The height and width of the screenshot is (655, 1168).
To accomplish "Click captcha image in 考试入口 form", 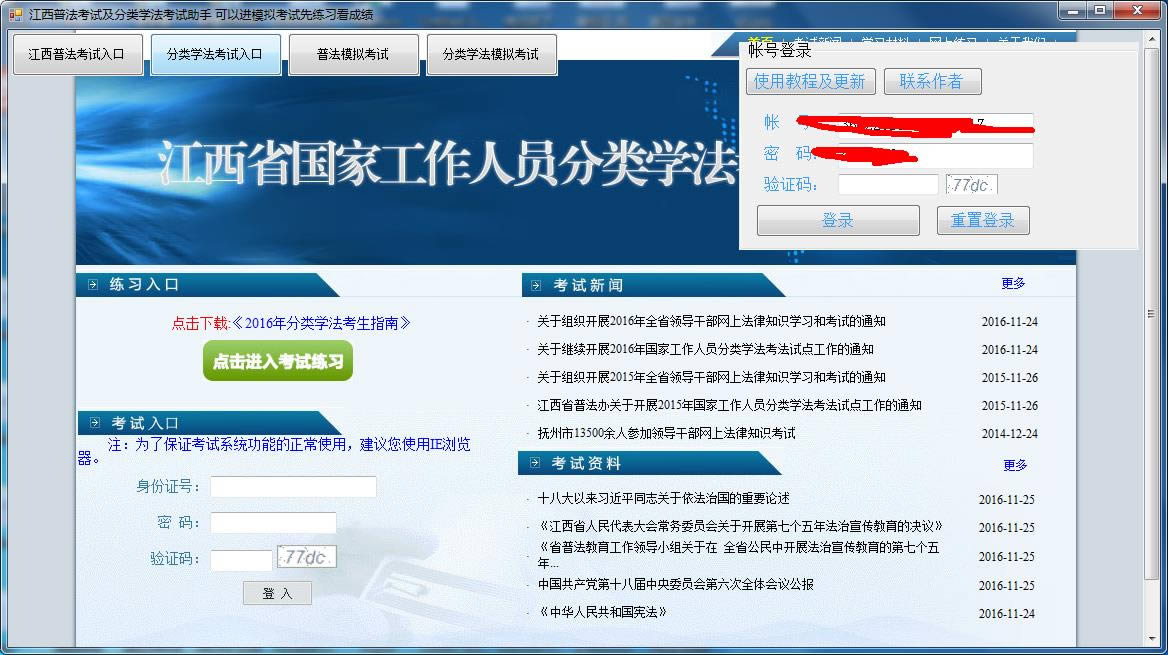I will pos(306,557).
